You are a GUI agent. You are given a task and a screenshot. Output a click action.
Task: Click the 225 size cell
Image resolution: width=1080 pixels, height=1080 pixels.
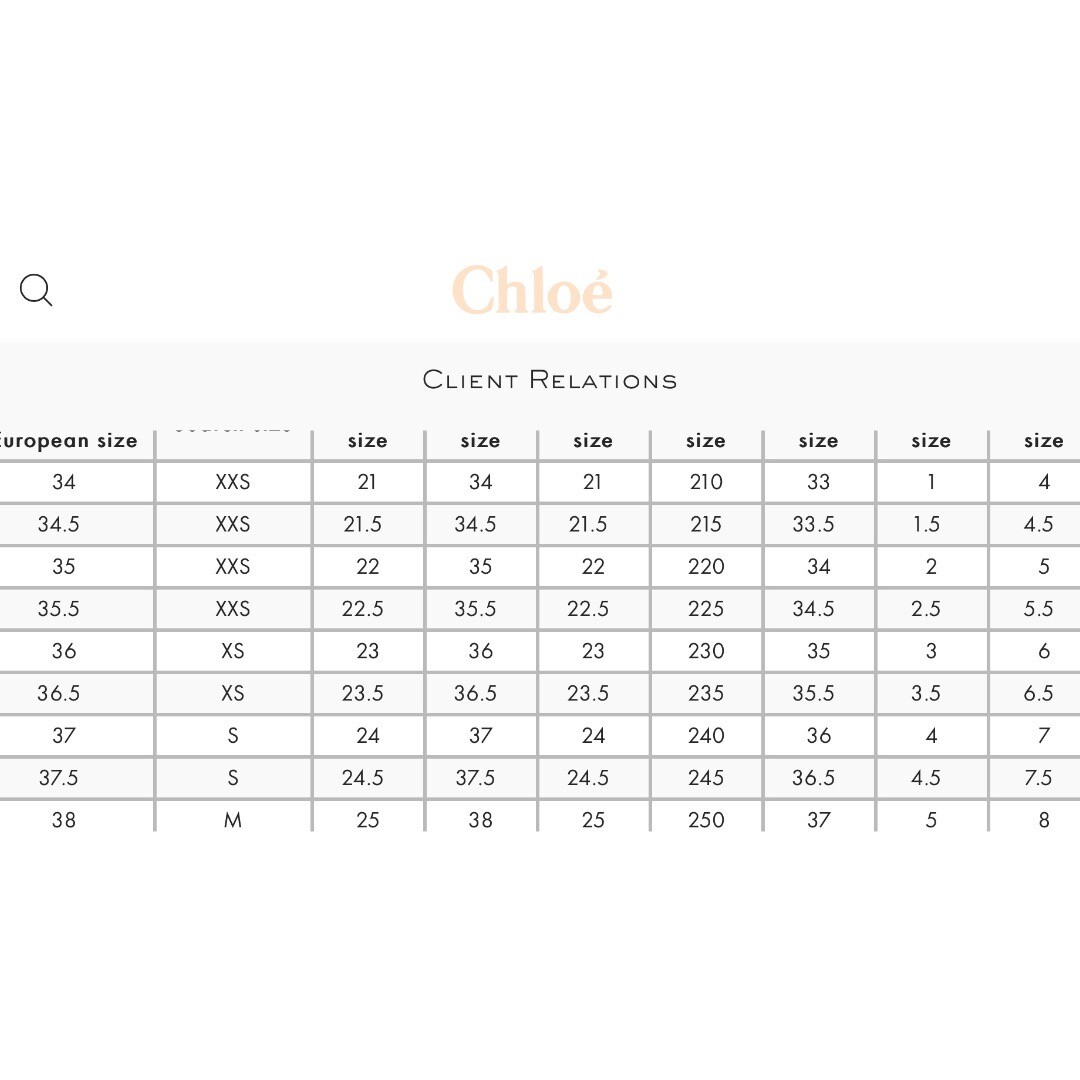click(706, 609)
